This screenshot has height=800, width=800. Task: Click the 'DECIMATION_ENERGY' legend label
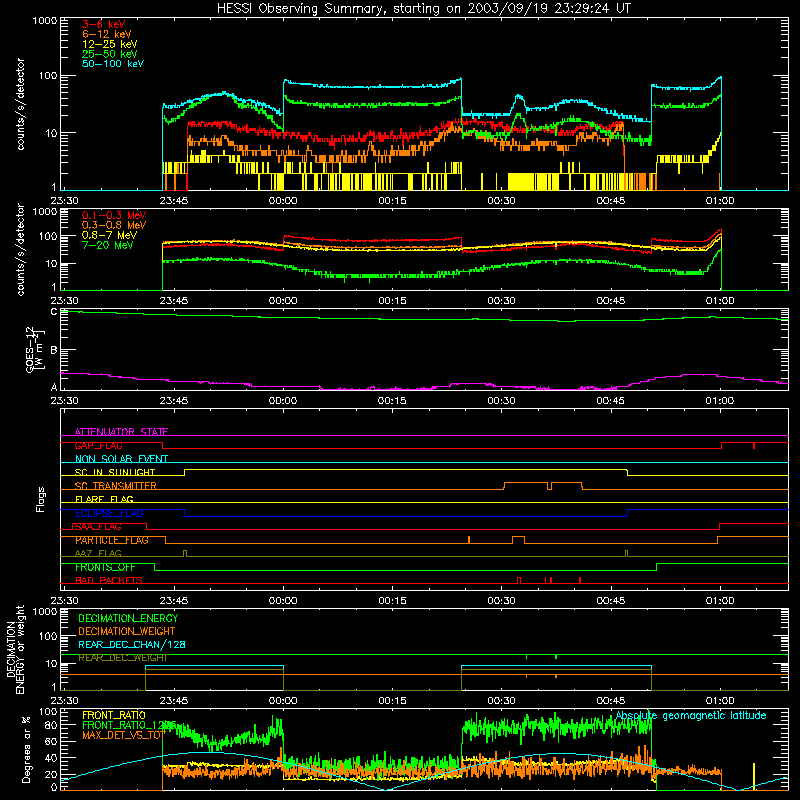(128, 618)
